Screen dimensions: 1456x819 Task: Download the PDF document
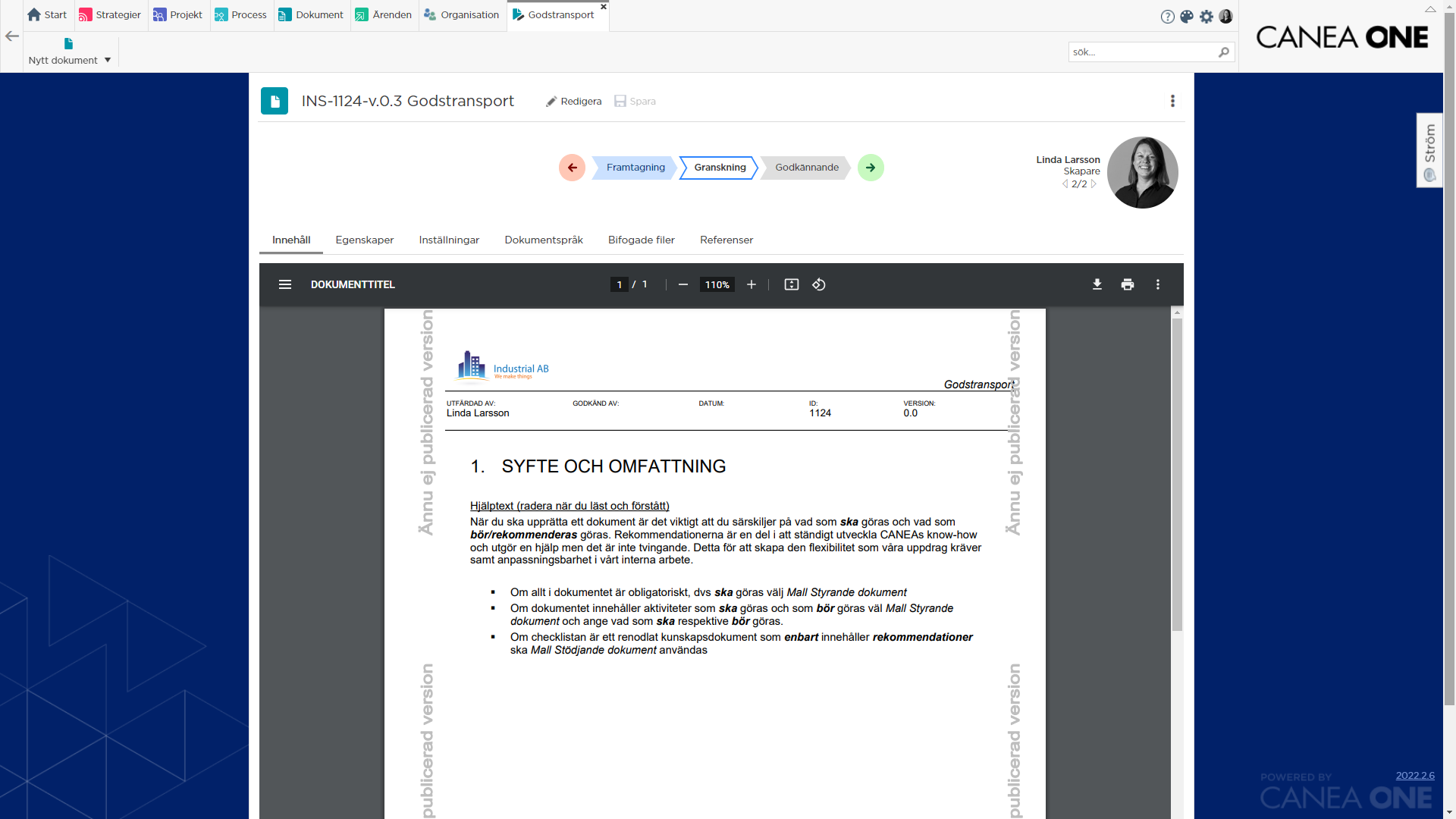click(1097, 284)
